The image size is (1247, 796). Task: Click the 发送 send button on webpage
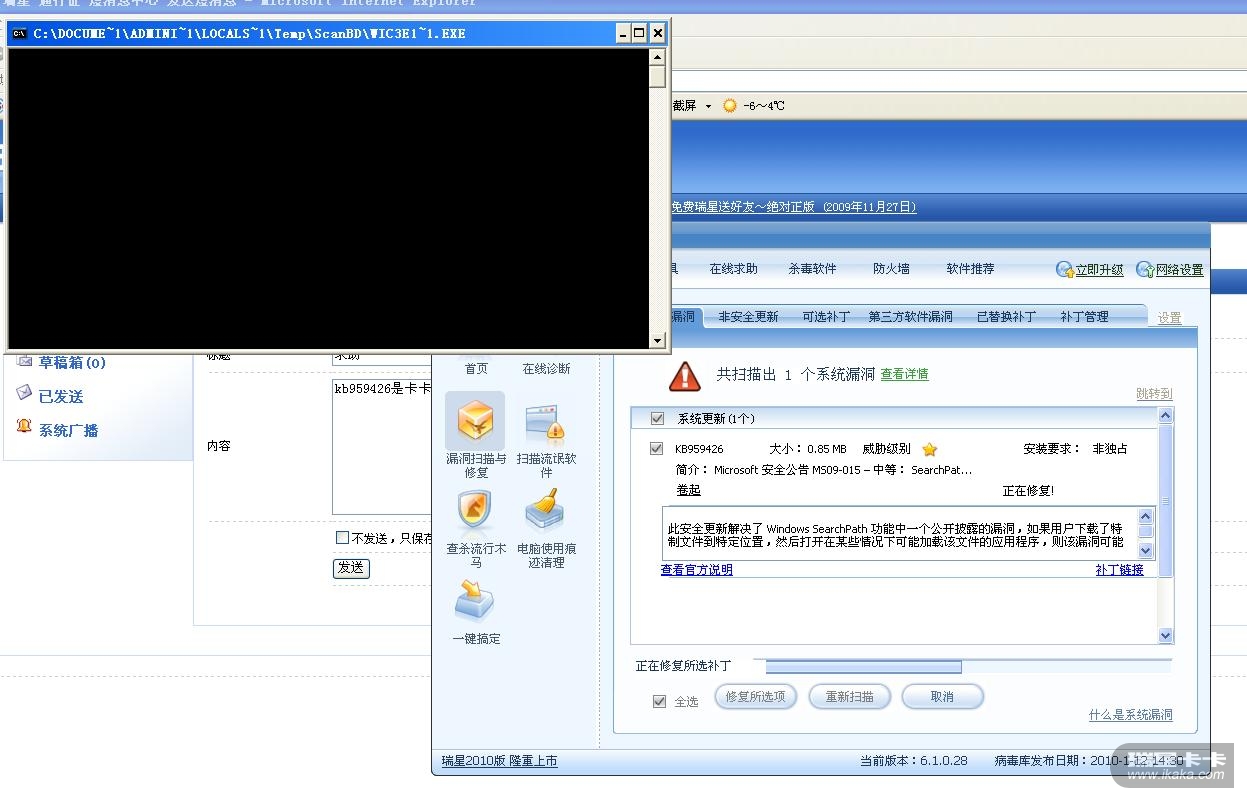pyautogui.click(x=351, y=568)
